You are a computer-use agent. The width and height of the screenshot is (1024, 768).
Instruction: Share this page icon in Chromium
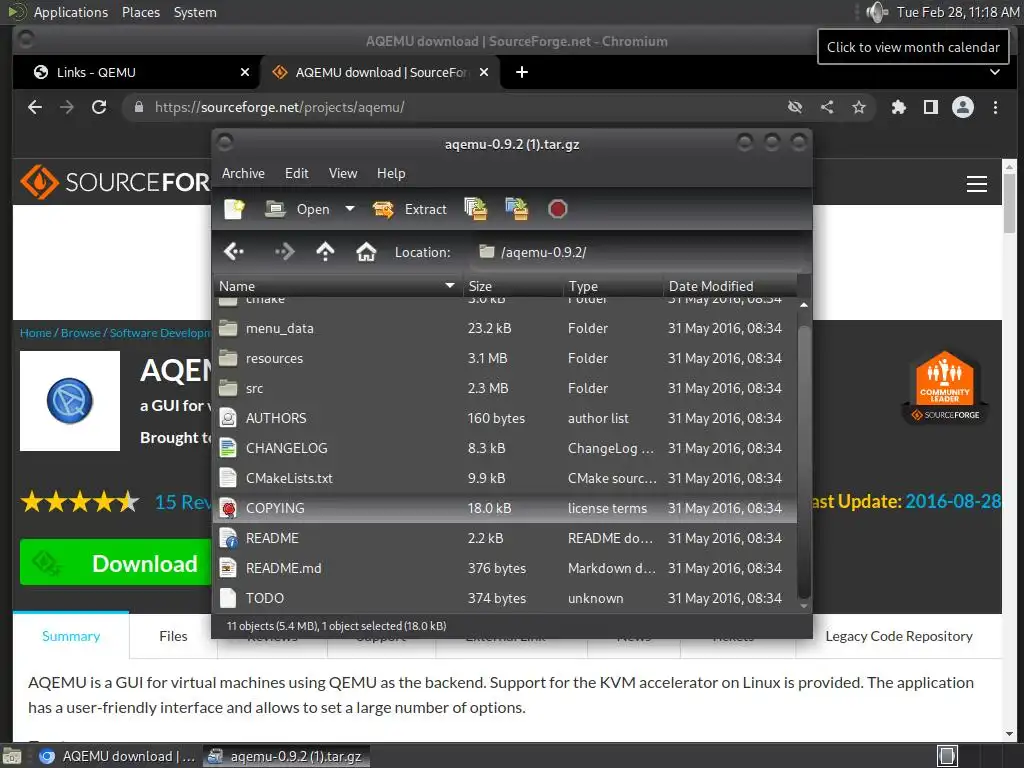coord(827,107)
